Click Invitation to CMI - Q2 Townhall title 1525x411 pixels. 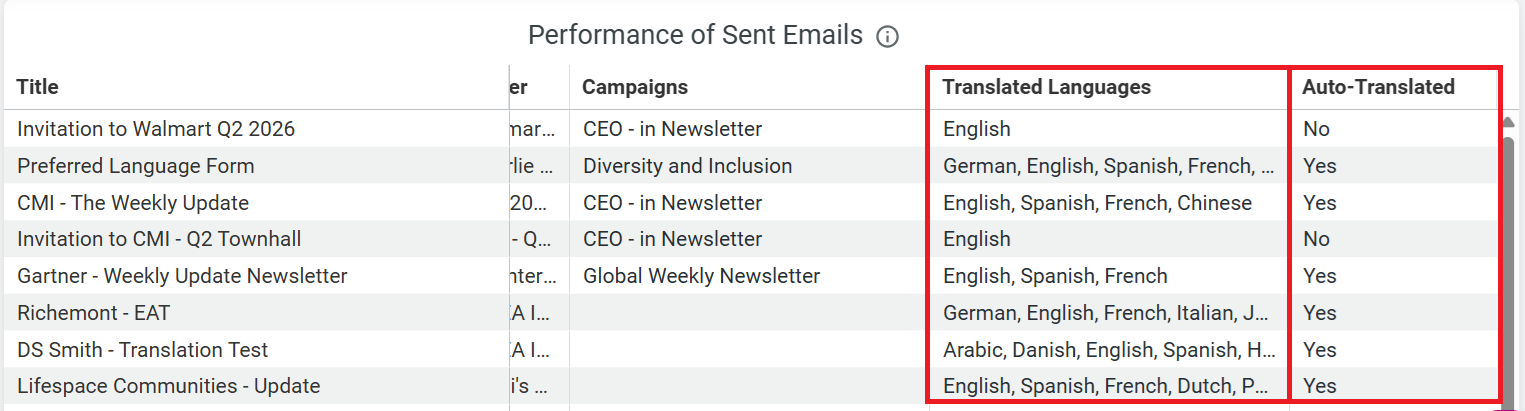159,239
